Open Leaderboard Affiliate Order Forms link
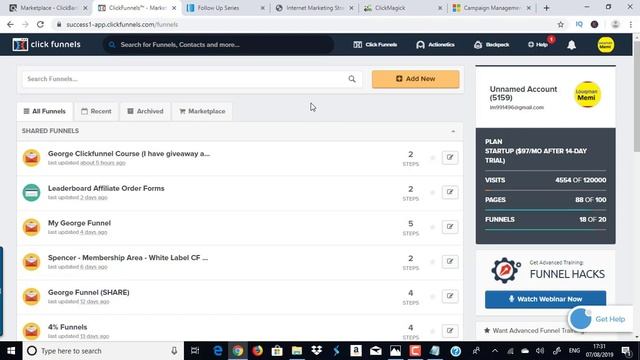640x360 pixels. 106,189
